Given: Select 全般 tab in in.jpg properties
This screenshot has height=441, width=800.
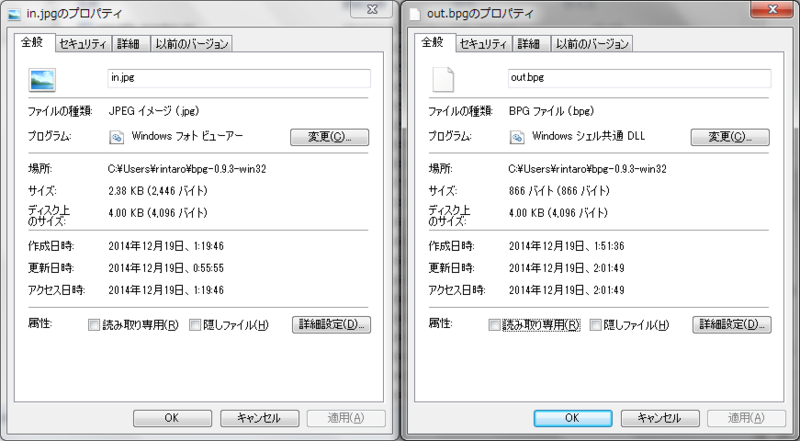Looking at the screenshot, I should tap(32, 43).
